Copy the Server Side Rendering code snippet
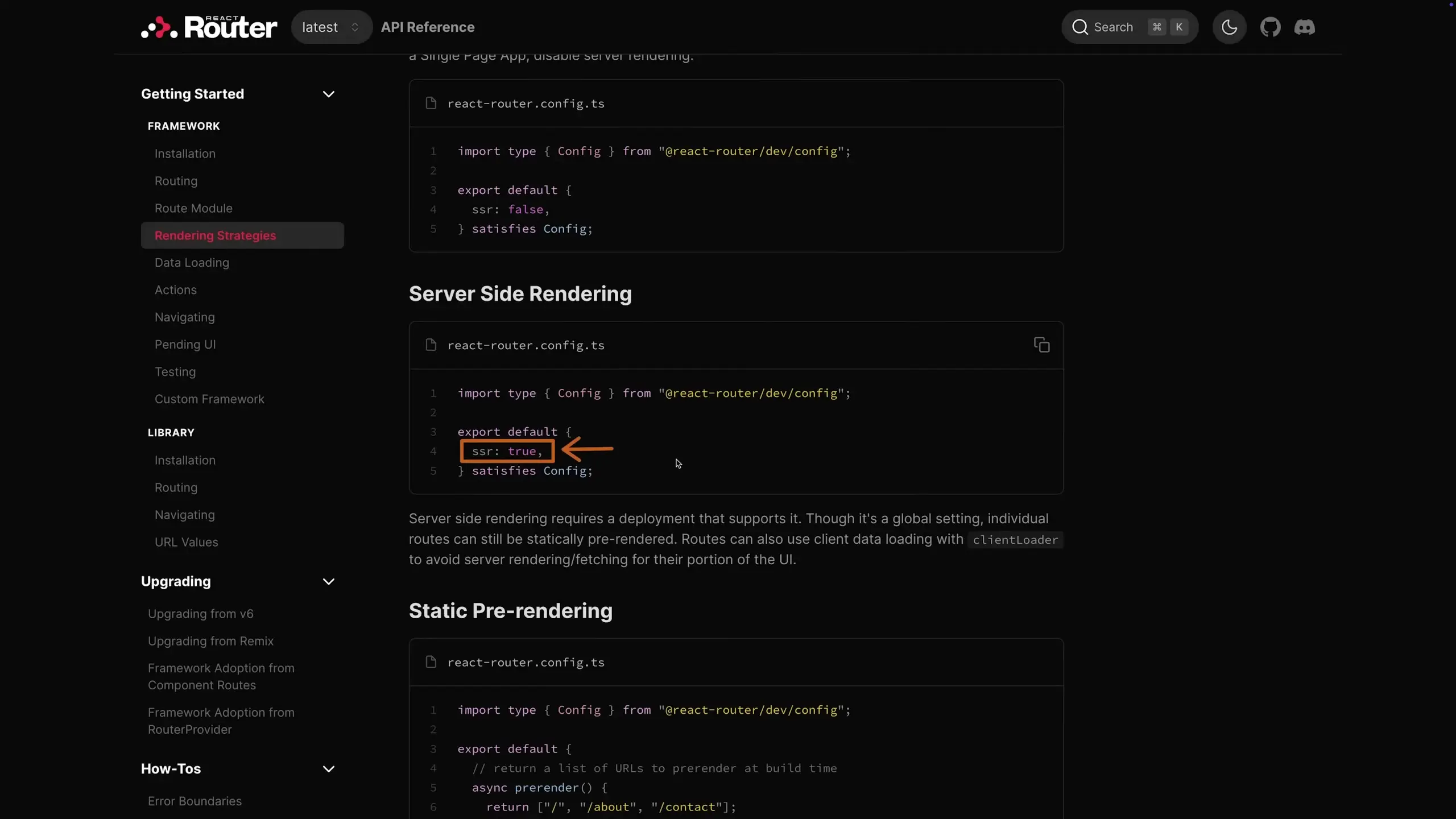This screenshot has width=1456, height=819. point(1041,345)
